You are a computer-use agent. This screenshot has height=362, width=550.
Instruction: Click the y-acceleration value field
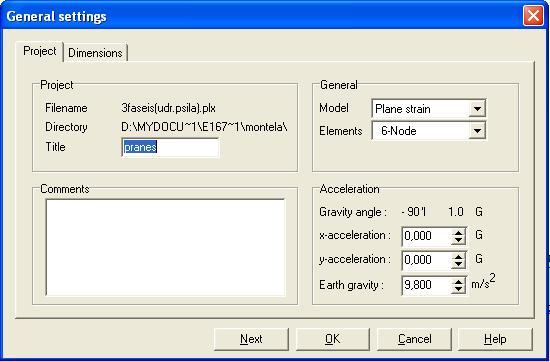click(427, 260)
